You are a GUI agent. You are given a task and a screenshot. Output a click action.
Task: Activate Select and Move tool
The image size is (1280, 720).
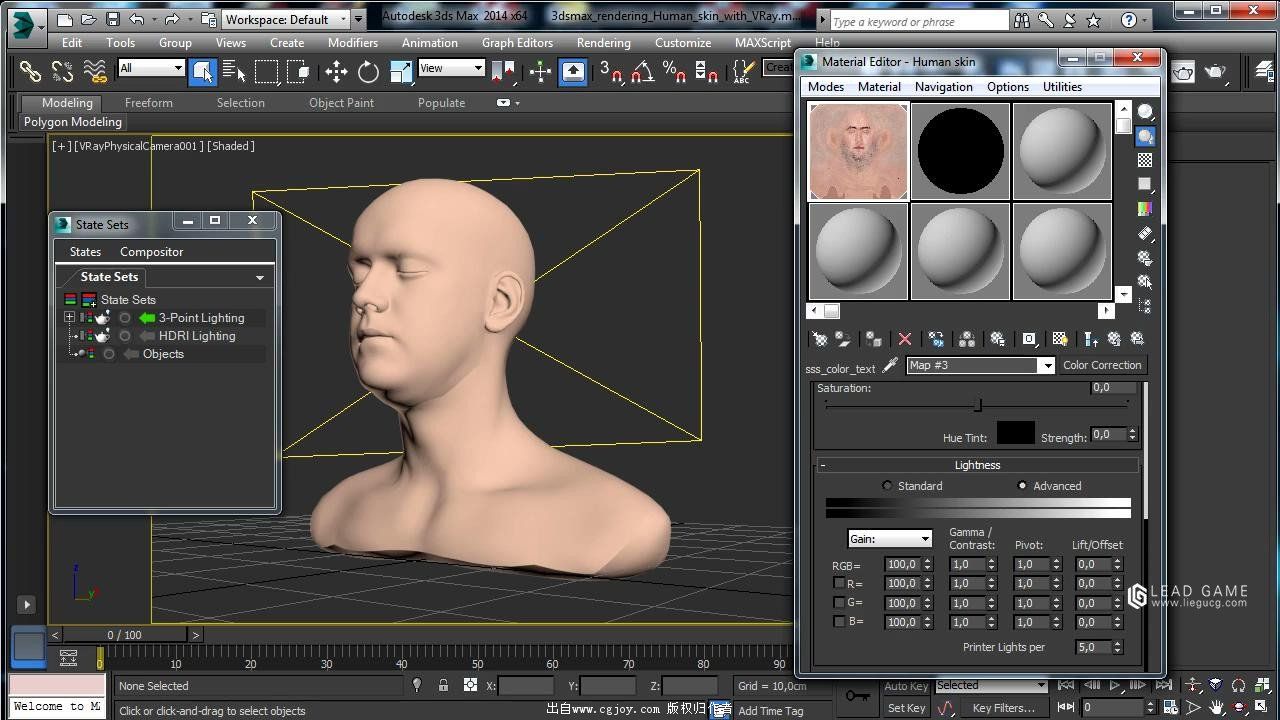tap(336, 71)
